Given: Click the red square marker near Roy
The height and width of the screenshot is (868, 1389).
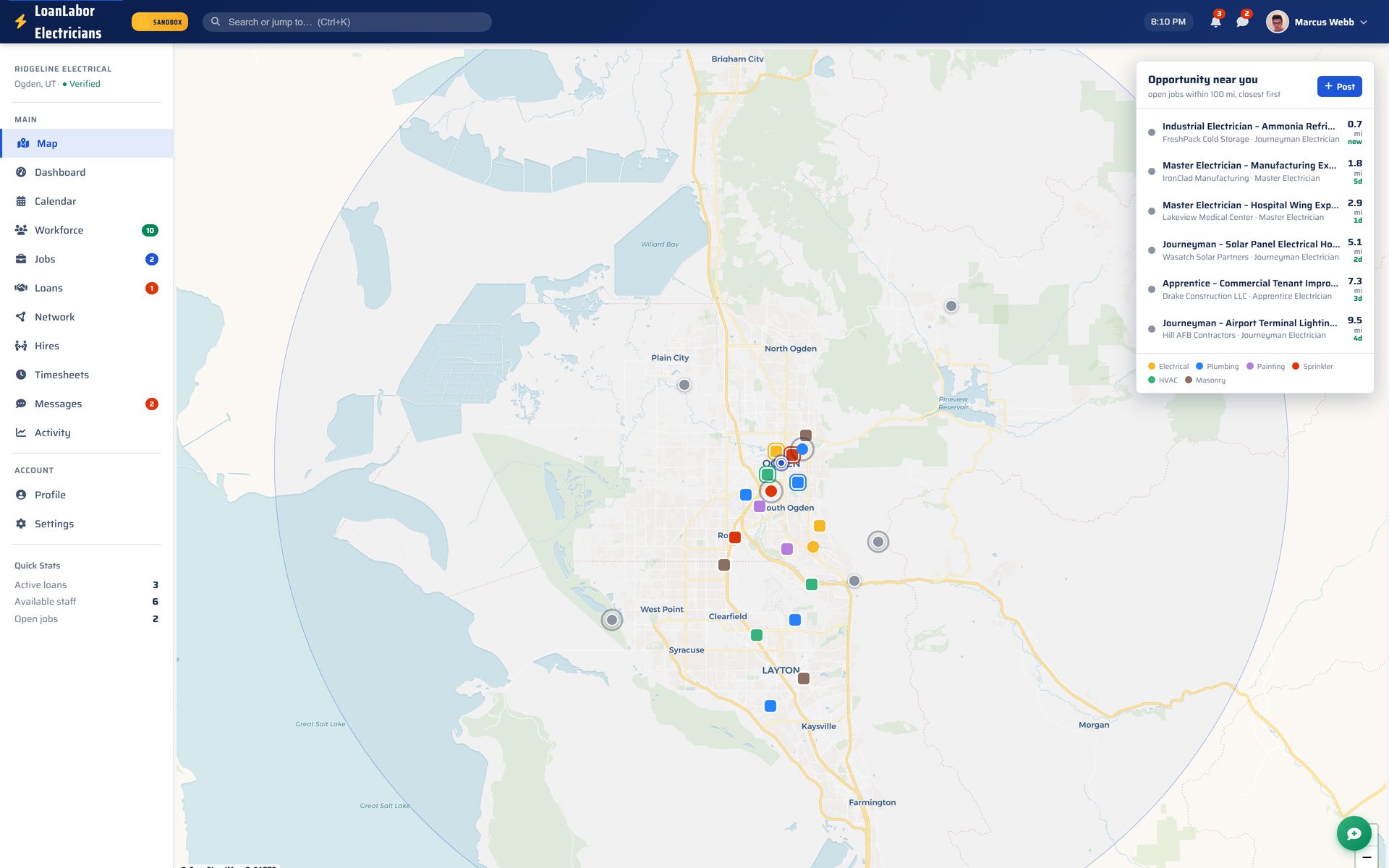Looking at the screenshot, I should [735, 537].
